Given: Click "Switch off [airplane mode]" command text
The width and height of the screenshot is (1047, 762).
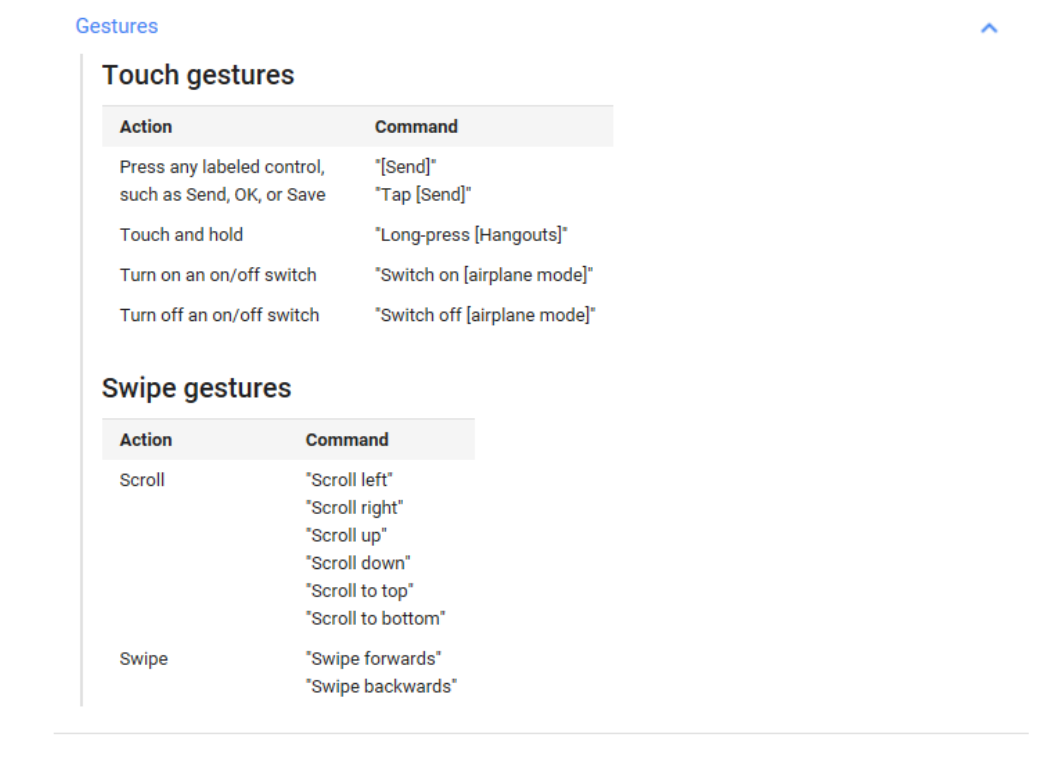Looking at the screenshot, I should (485, 315).
